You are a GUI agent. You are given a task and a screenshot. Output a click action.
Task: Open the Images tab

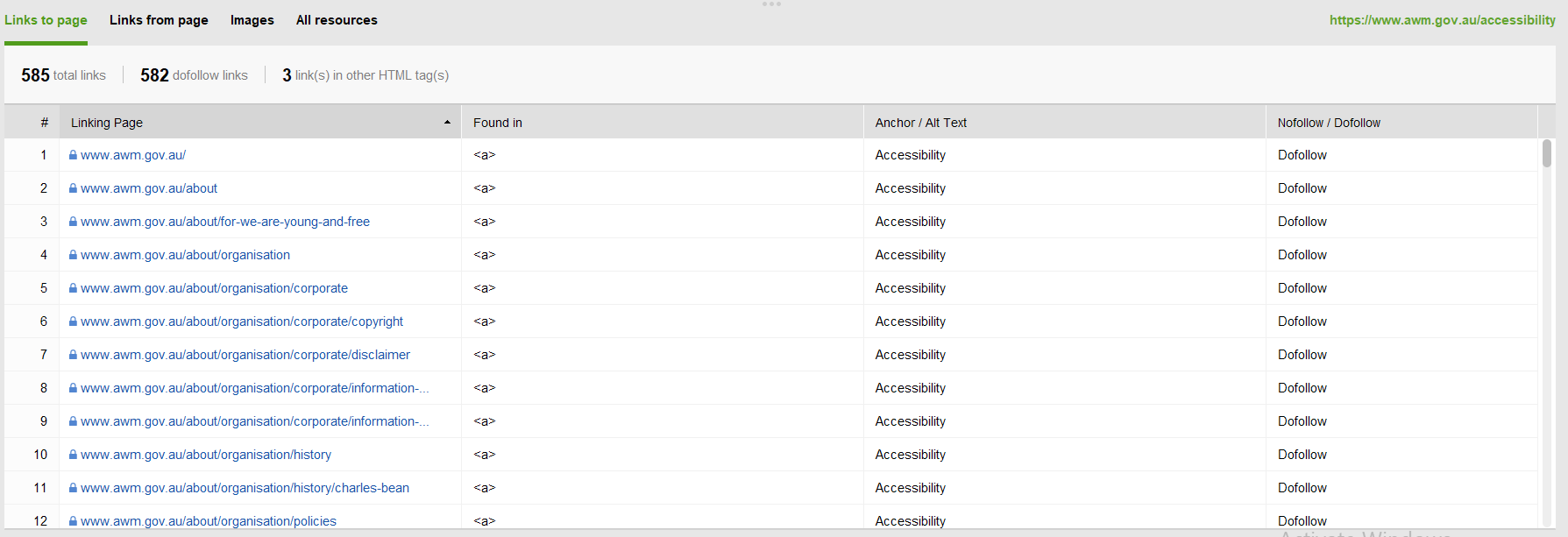(252, 20)
